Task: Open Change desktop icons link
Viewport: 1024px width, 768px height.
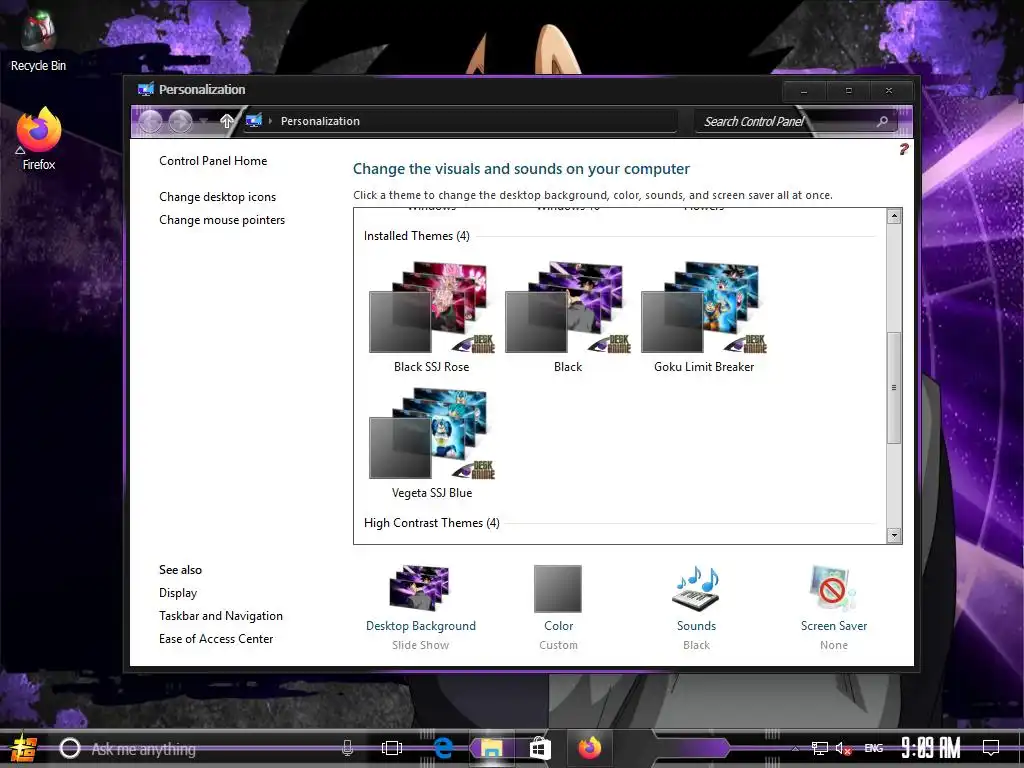Action: (217, 197)
